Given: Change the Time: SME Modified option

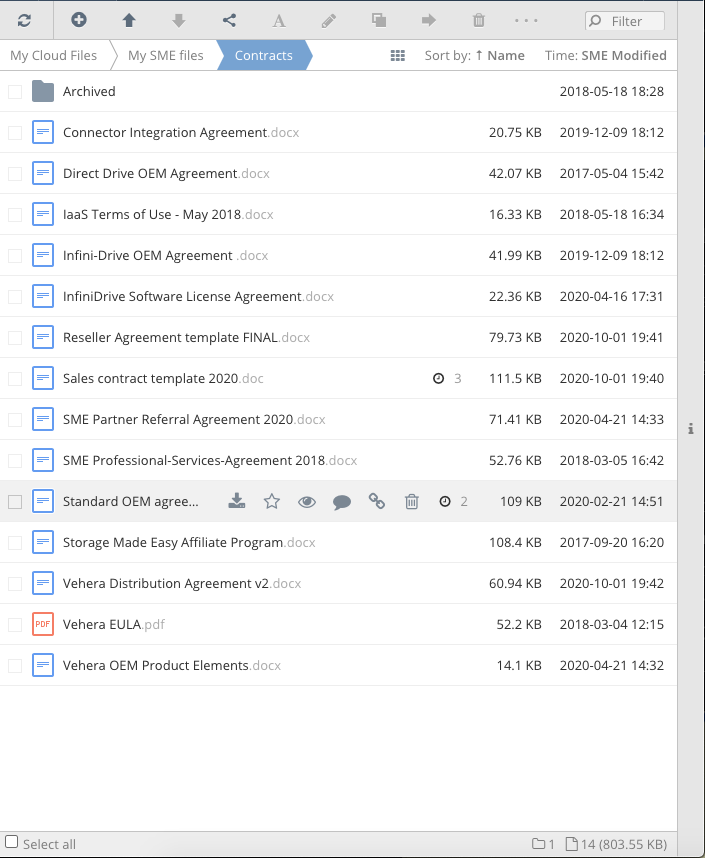Looking at the screenshot, I should (605, 56).
